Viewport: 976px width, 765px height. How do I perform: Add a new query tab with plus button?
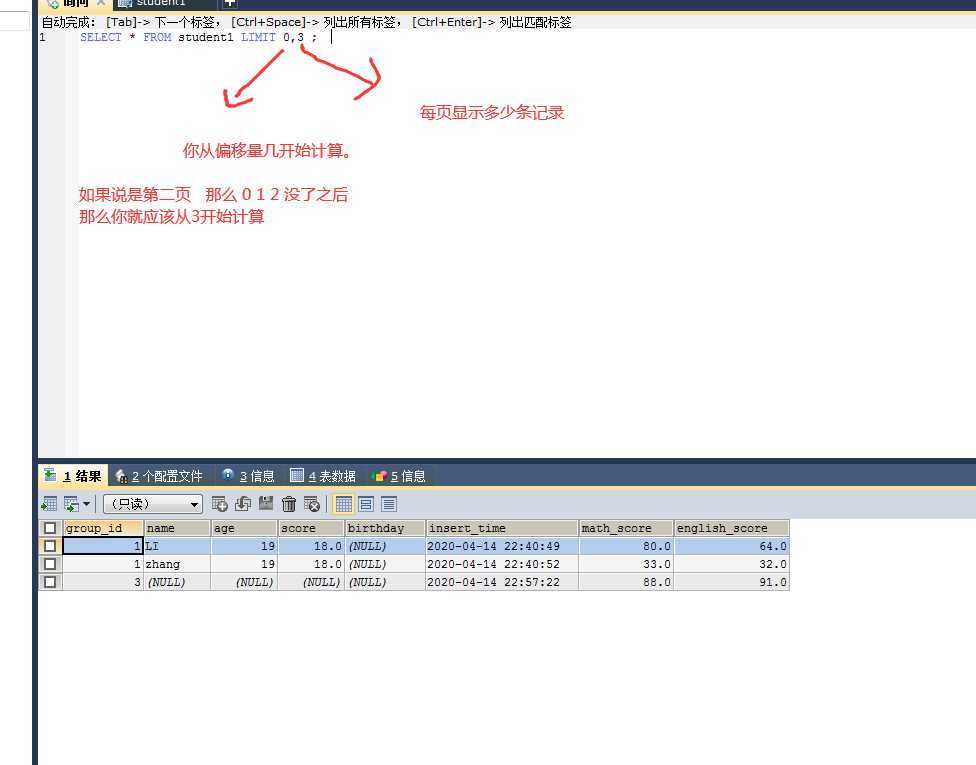click(230, 3)
